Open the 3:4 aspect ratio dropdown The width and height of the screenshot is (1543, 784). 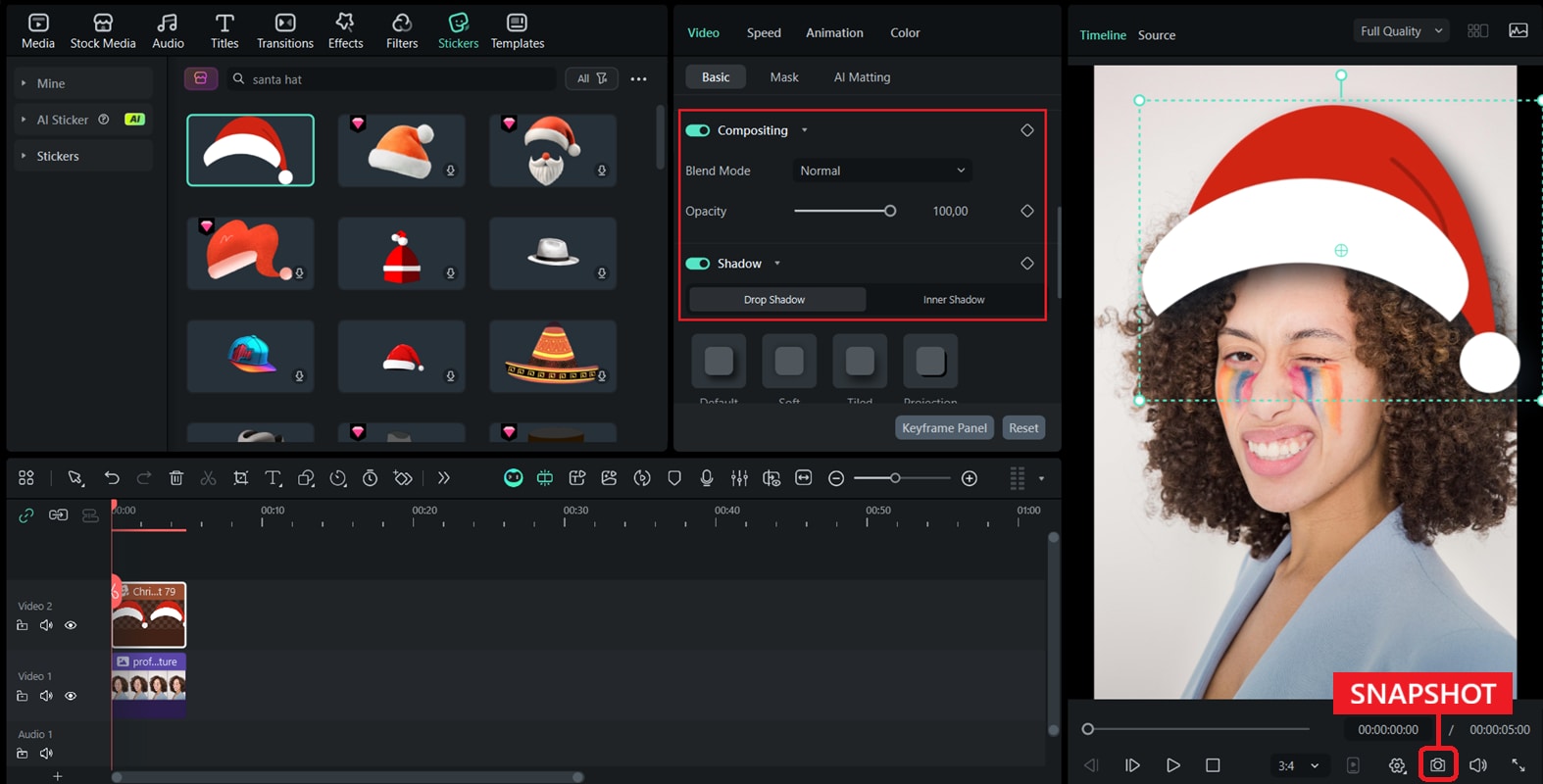[x=1298, y=765]
